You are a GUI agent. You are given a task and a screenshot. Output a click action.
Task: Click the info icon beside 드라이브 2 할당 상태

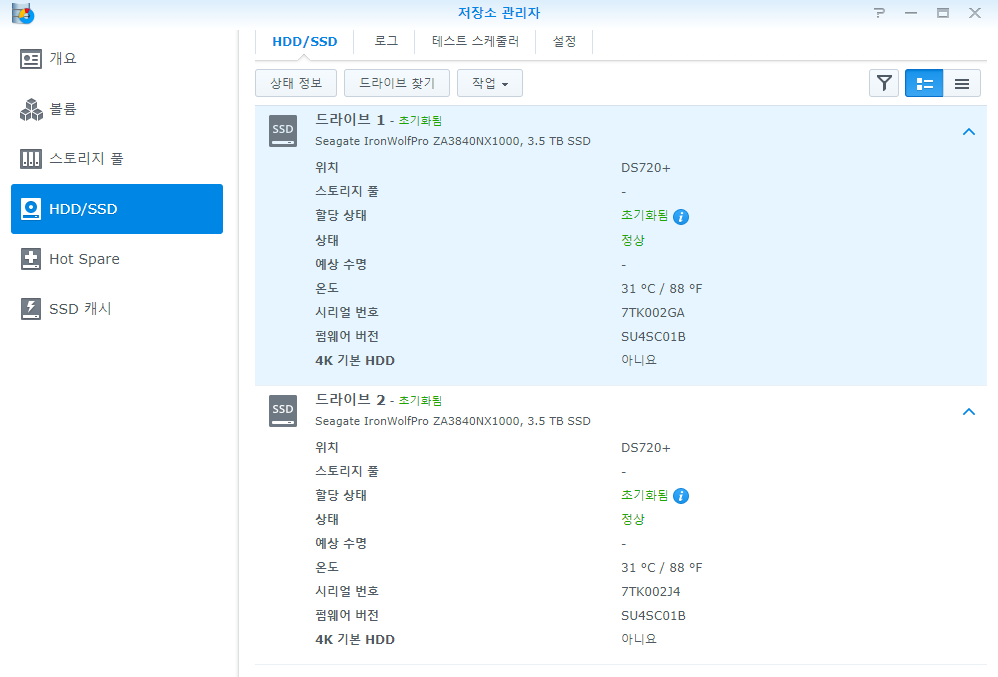[682, 495]
